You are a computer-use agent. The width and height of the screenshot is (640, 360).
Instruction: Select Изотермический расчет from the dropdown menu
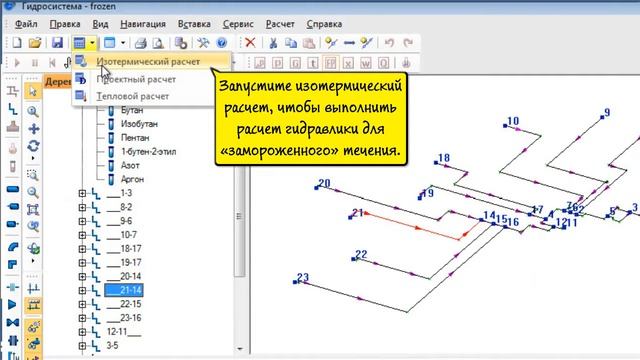151,62
